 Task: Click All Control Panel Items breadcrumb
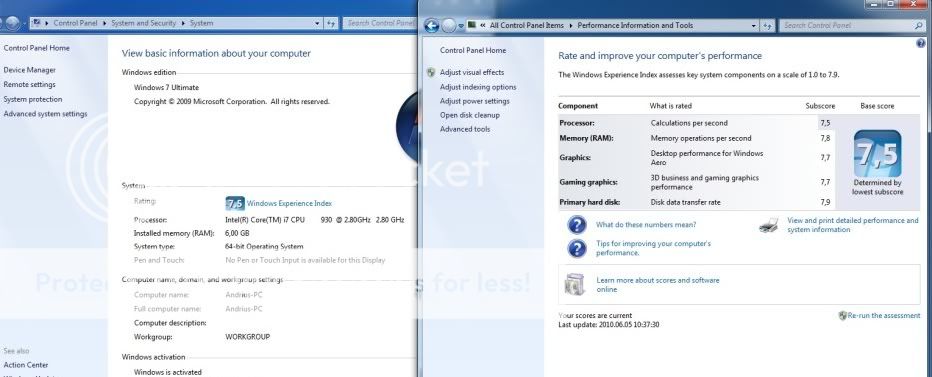tap(526, 26)
